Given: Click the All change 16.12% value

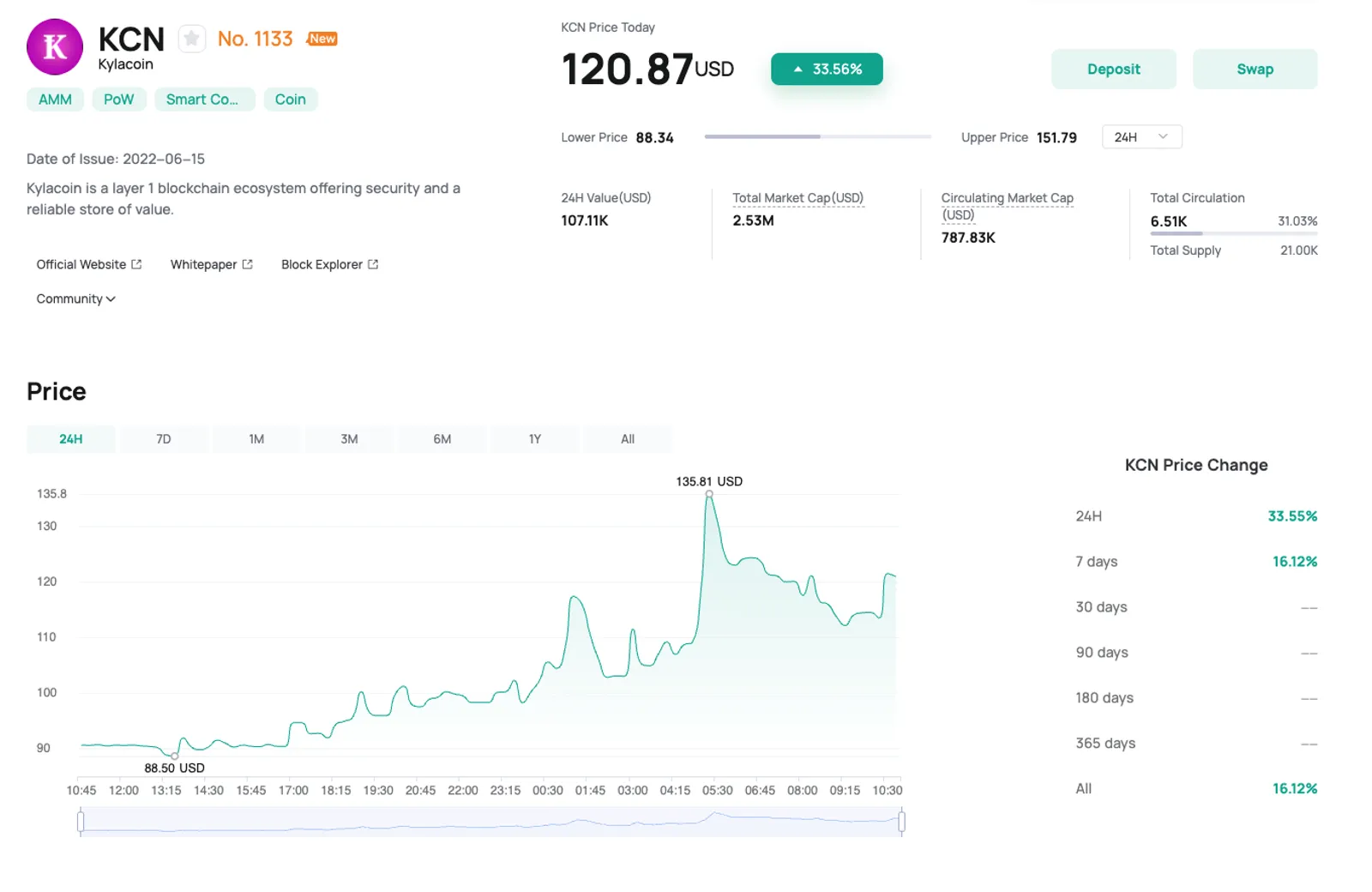Looking at the screenshot, I should (1295, 789).
